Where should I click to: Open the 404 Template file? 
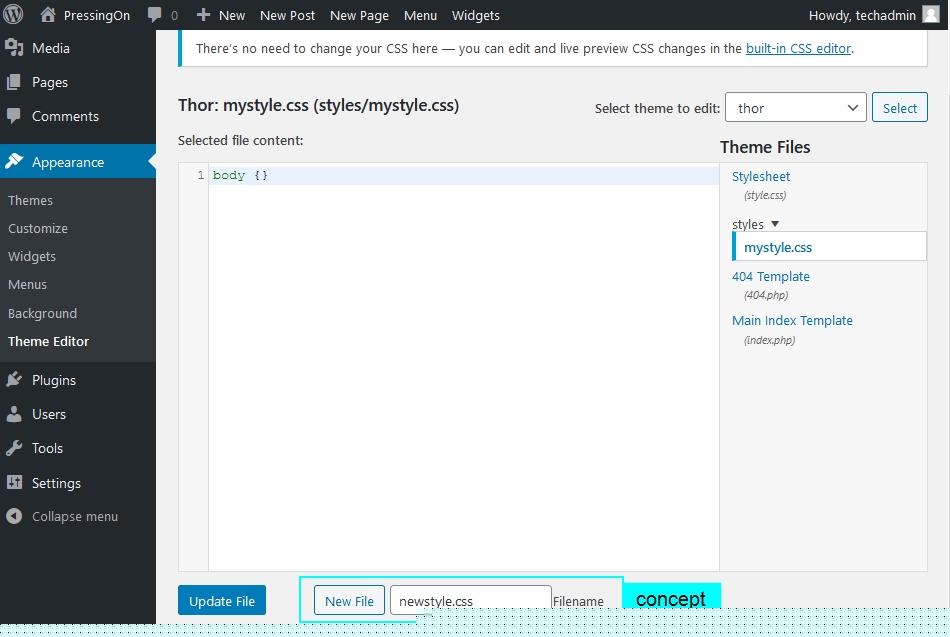771,276
